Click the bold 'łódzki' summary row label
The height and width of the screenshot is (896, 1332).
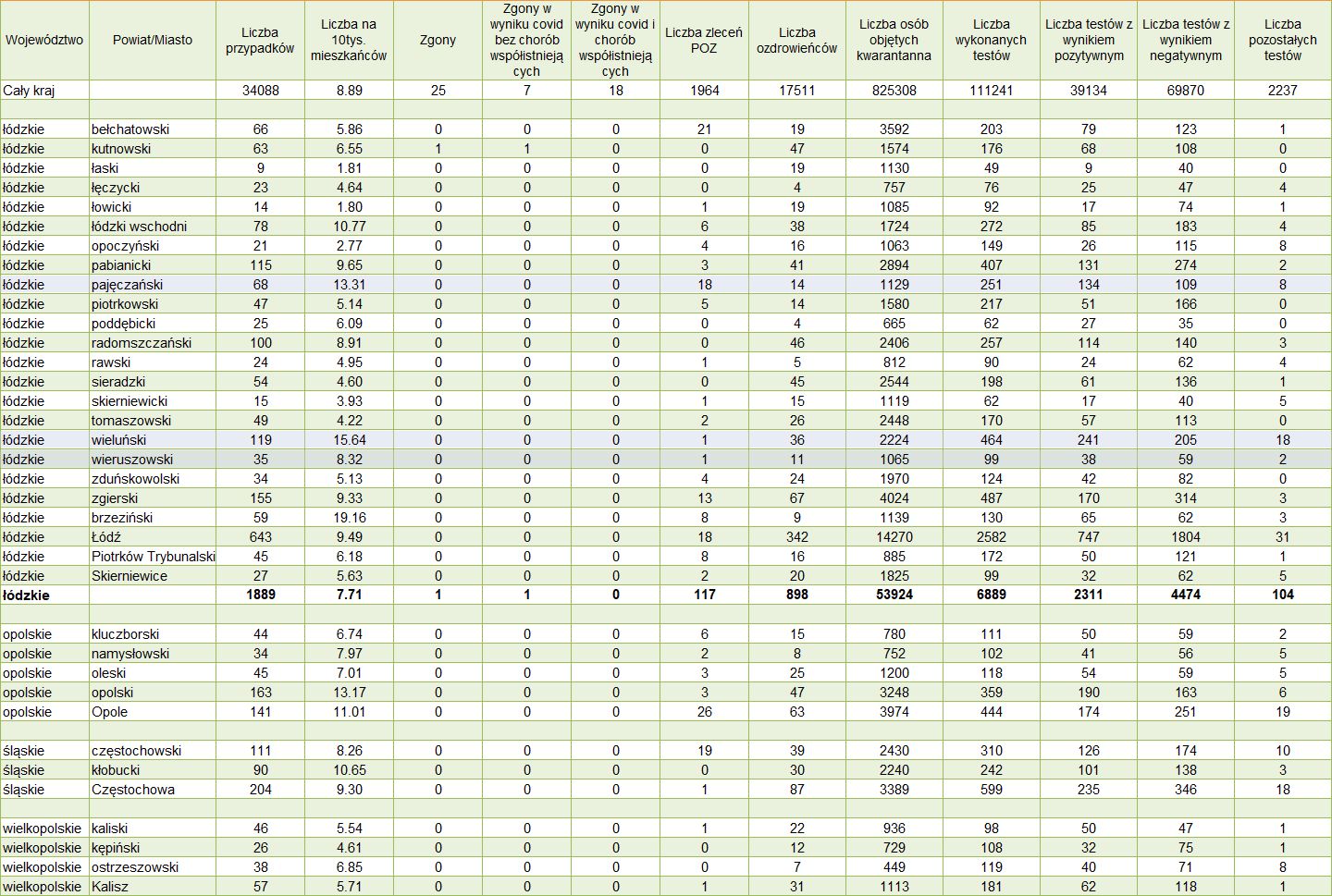click(x=44, y=595)
